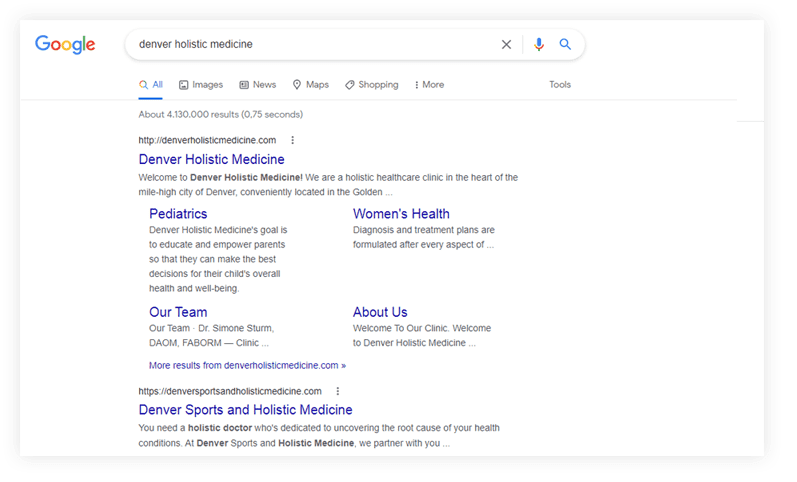This screenshot has height=482, width=797.
Task: Open the three-dot menu beside denversportsandholisticmedicine.com
Action: click(338, 391)
